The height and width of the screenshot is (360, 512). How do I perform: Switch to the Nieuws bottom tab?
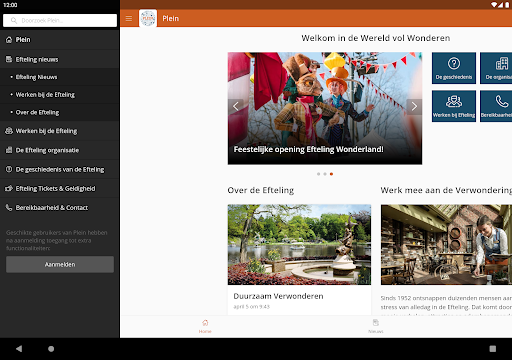(376, 327)
